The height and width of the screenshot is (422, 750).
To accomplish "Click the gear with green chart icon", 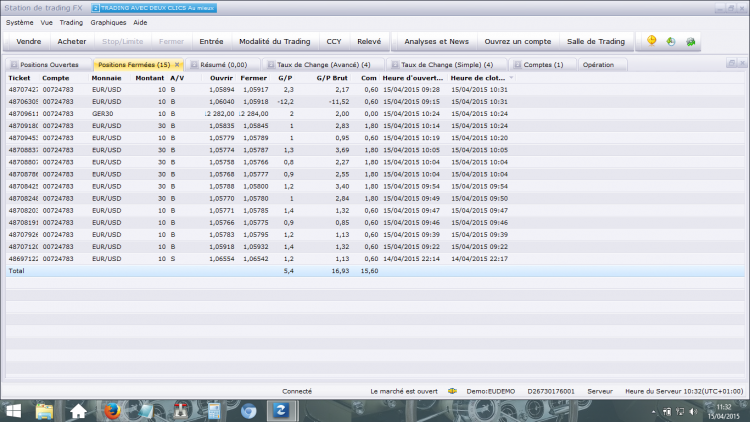I will click(691, 42).
